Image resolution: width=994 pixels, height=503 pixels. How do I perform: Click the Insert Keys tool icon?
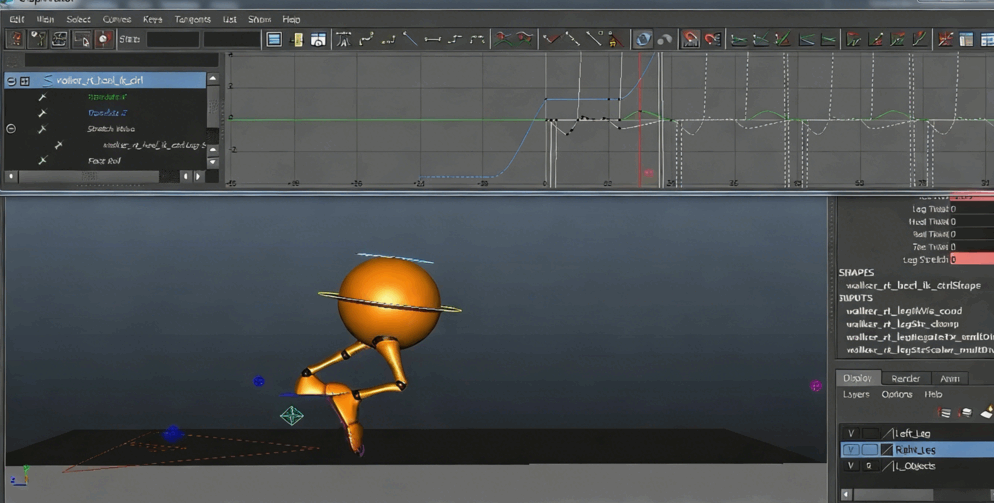click(37, 39)
